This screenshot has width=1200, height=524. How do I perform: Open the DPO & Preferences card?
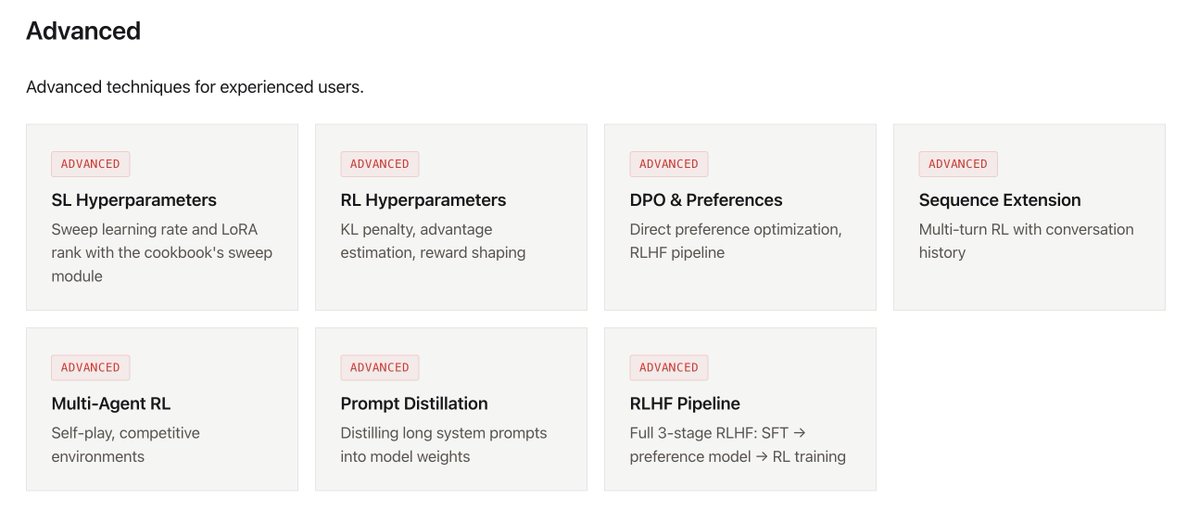(740, 217)
